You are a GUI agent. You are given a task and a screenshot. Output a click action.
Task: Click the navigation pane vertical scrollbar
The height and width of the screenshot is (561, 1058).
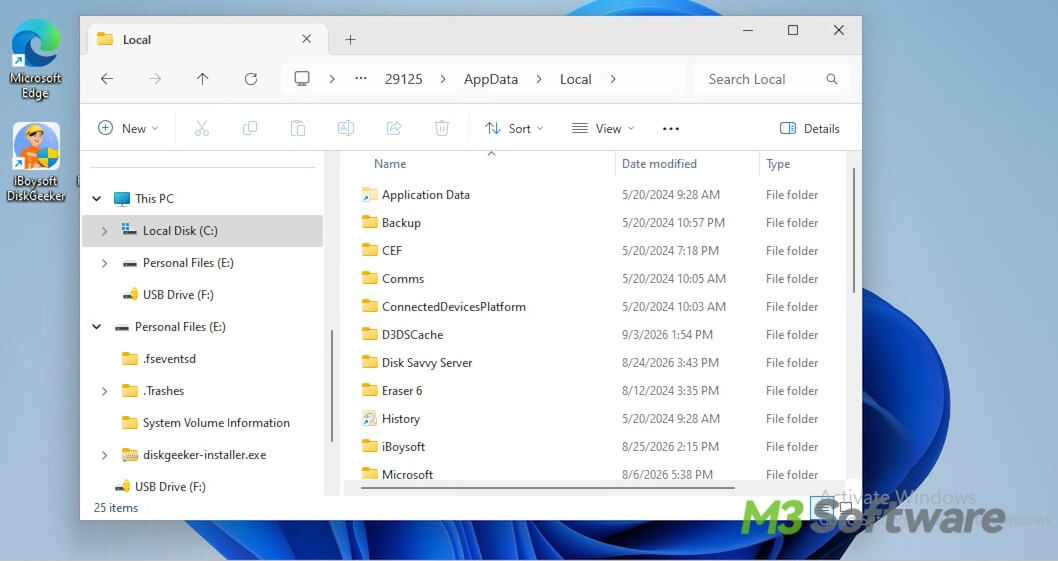[332, 386]
